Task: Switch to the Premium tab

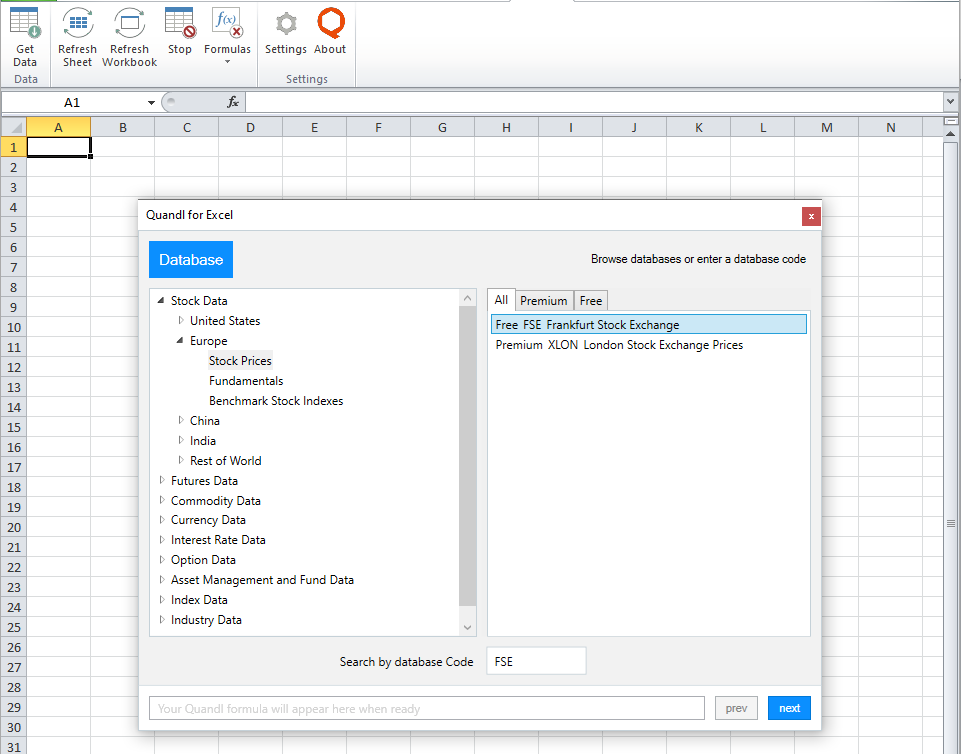Action: click(x=544, y=300)
